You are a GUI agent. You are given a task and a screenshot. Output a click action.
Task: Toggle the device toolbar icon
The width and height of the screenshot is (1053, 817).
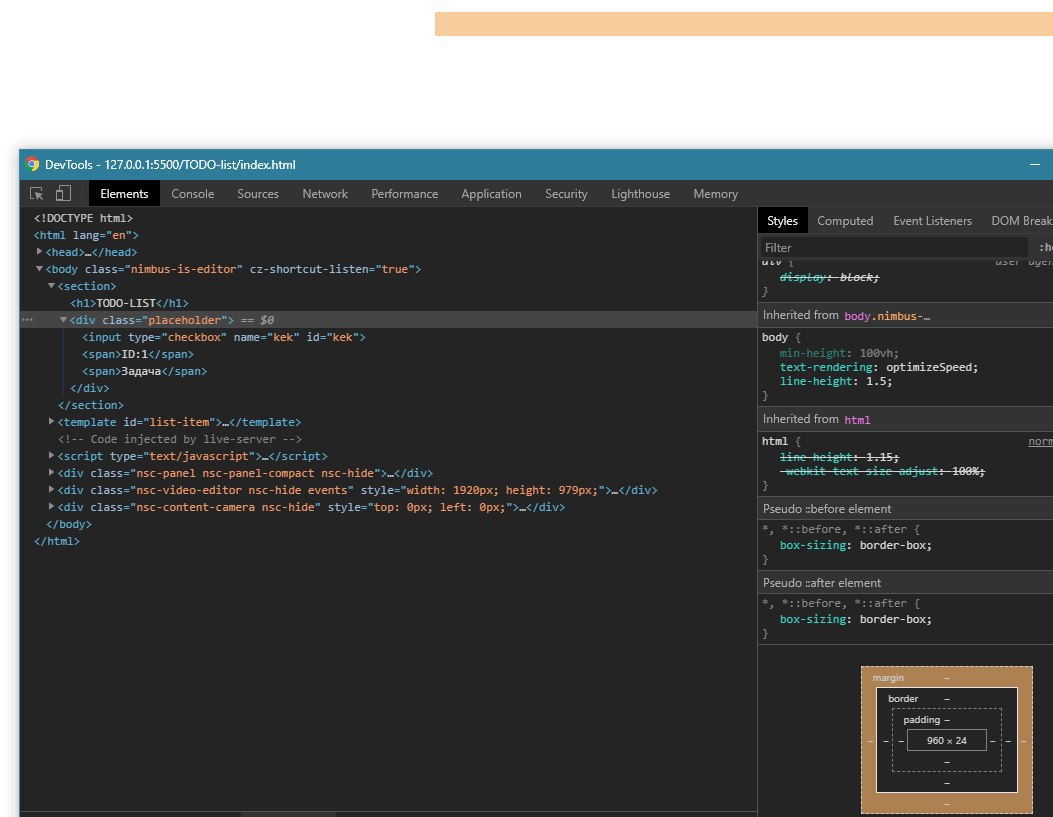63,193
